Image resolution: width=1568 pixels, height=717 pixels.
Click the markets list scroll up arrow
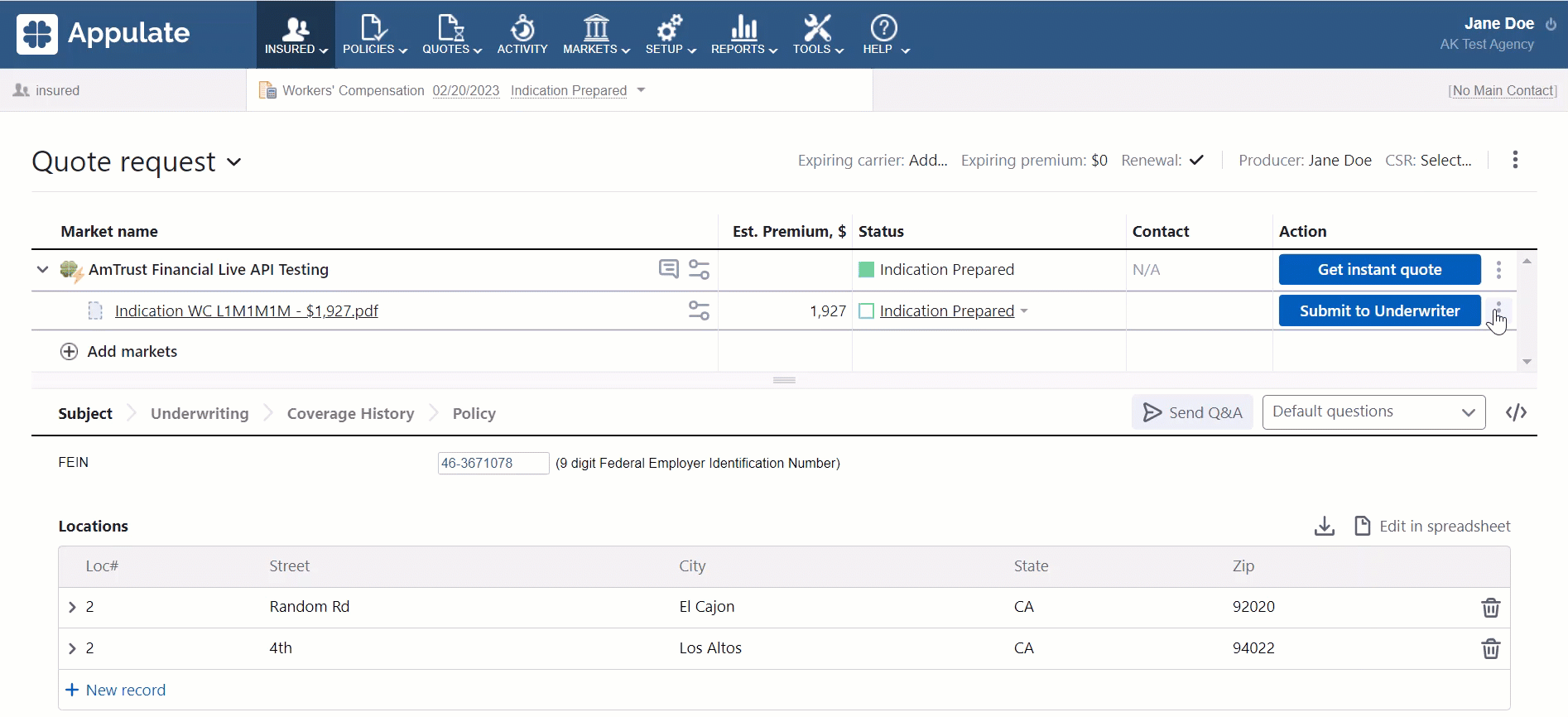point(1527,261)
